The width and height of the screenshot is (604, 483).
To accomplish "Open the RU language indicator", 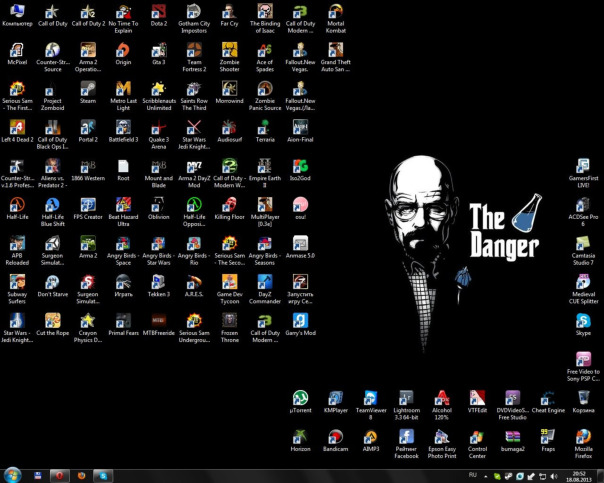I will tap(473, 475).
